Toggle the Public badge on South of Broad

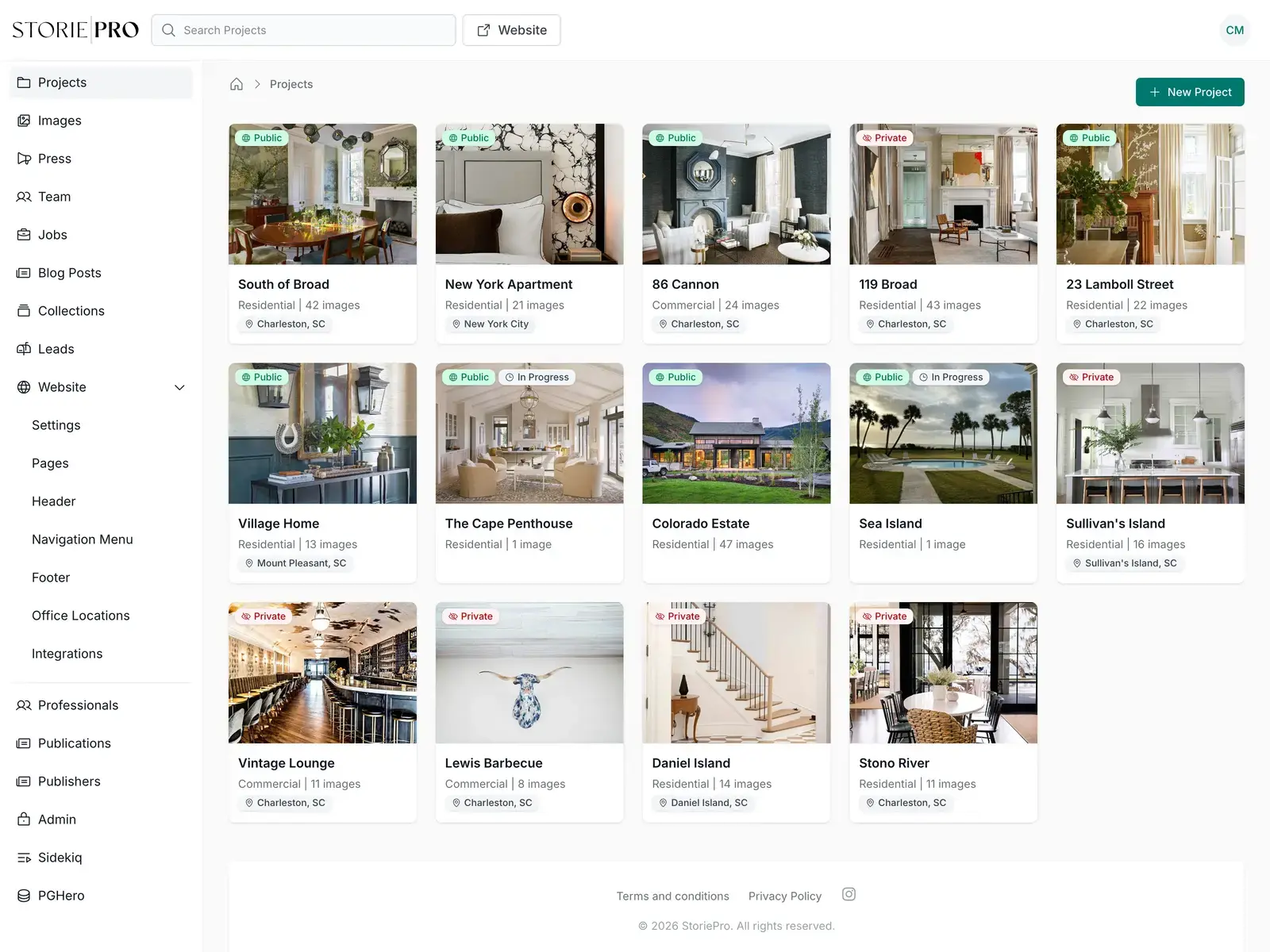point(261,137)
